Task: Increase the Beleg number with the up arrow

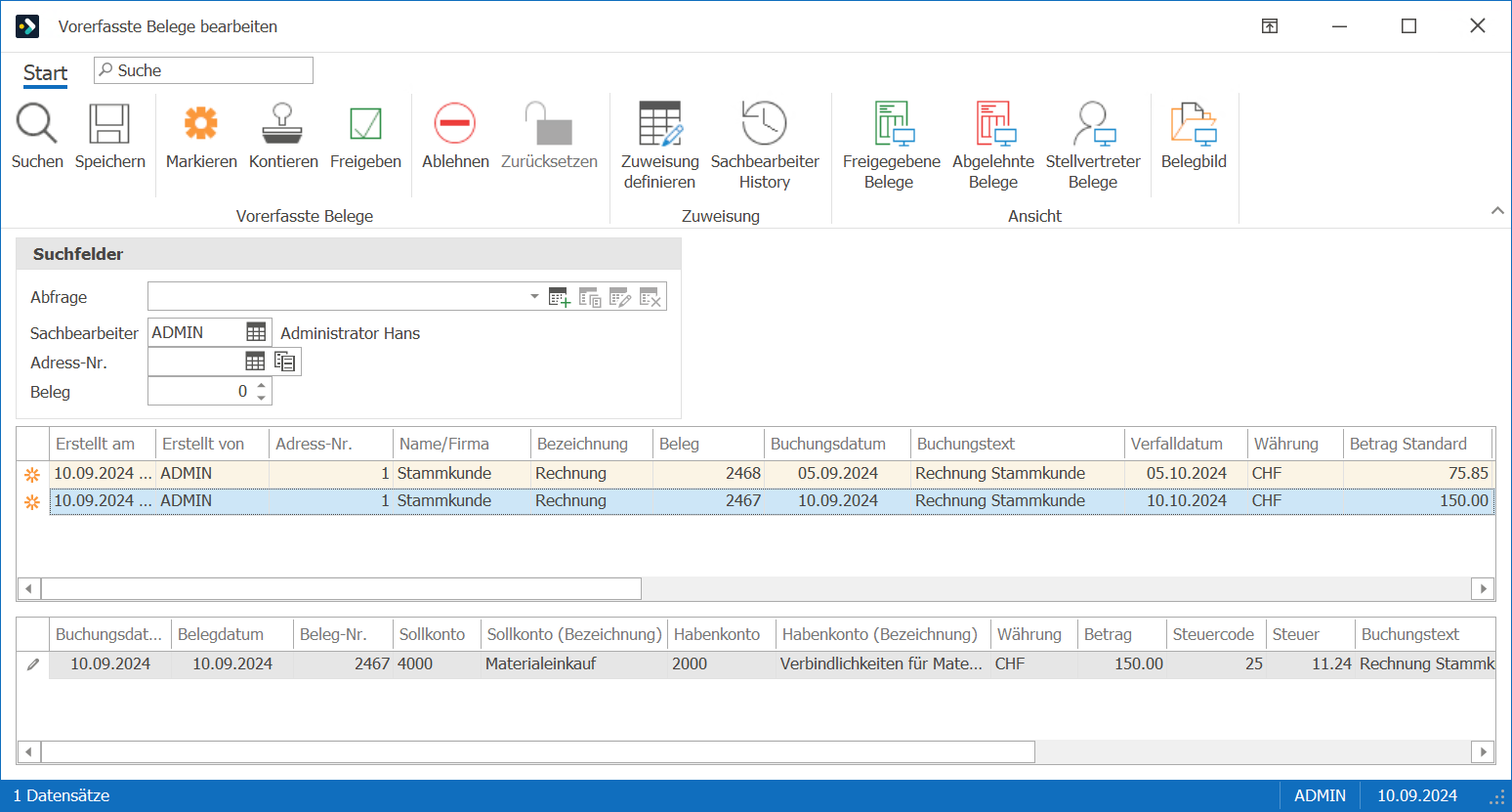Action: [262, 386]
